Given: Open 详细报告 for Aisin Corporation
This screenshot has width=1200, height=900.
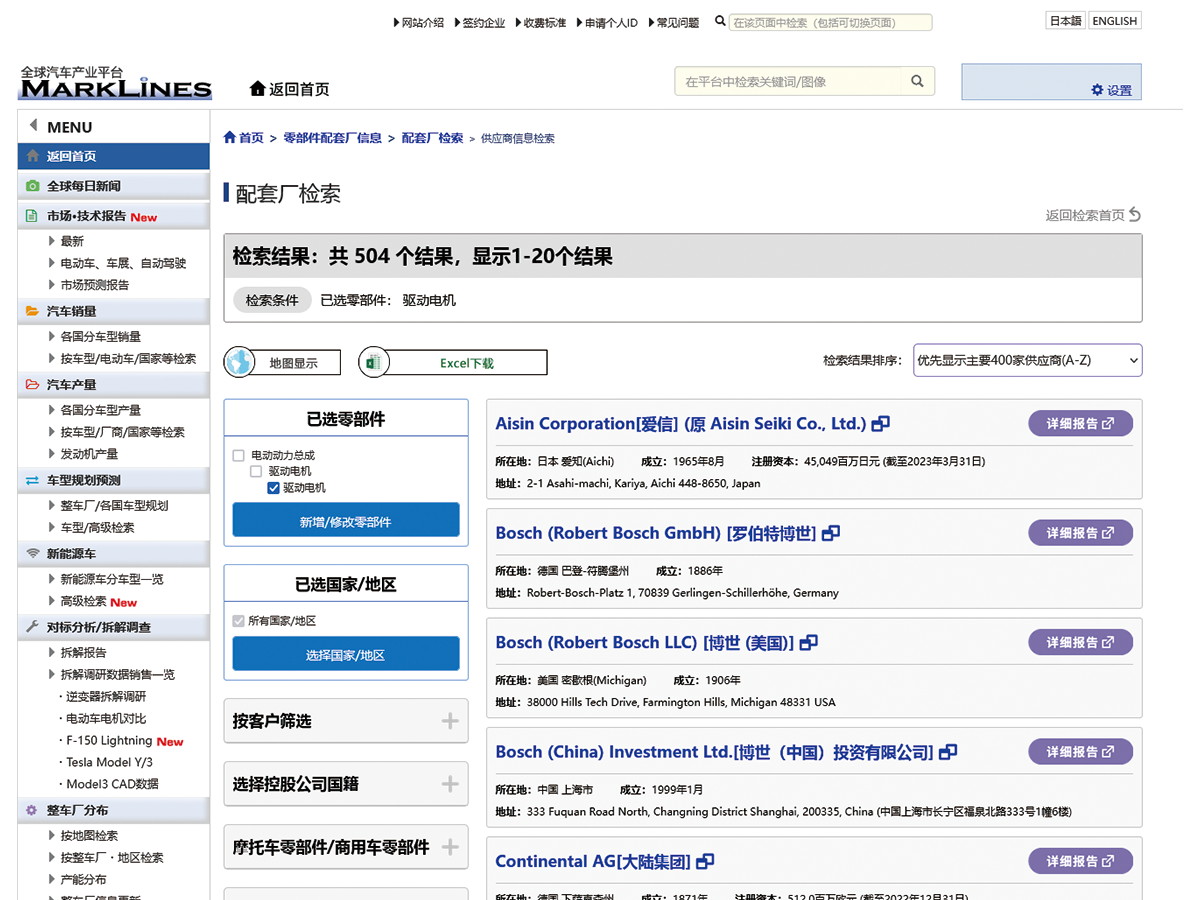Looking at the screenshot, I should (x=1080, y=424).
